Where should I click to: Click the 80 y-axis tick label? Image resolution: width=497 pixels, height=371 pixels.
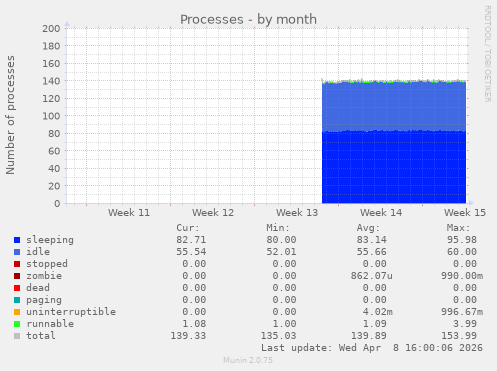coord(54,134)
